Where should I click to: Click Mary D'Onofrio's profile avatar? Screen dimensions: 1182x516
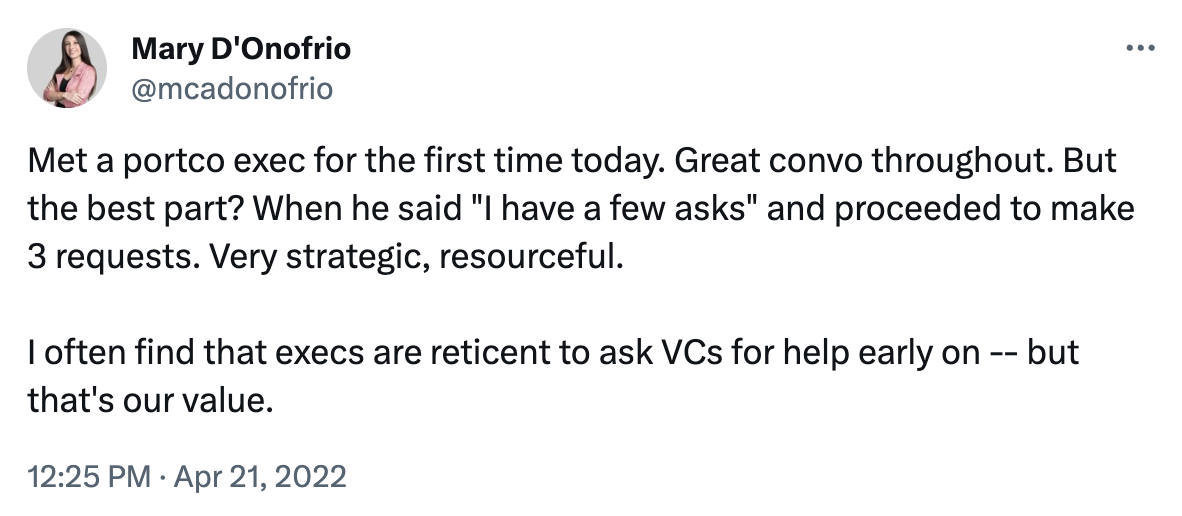point(68,67)
